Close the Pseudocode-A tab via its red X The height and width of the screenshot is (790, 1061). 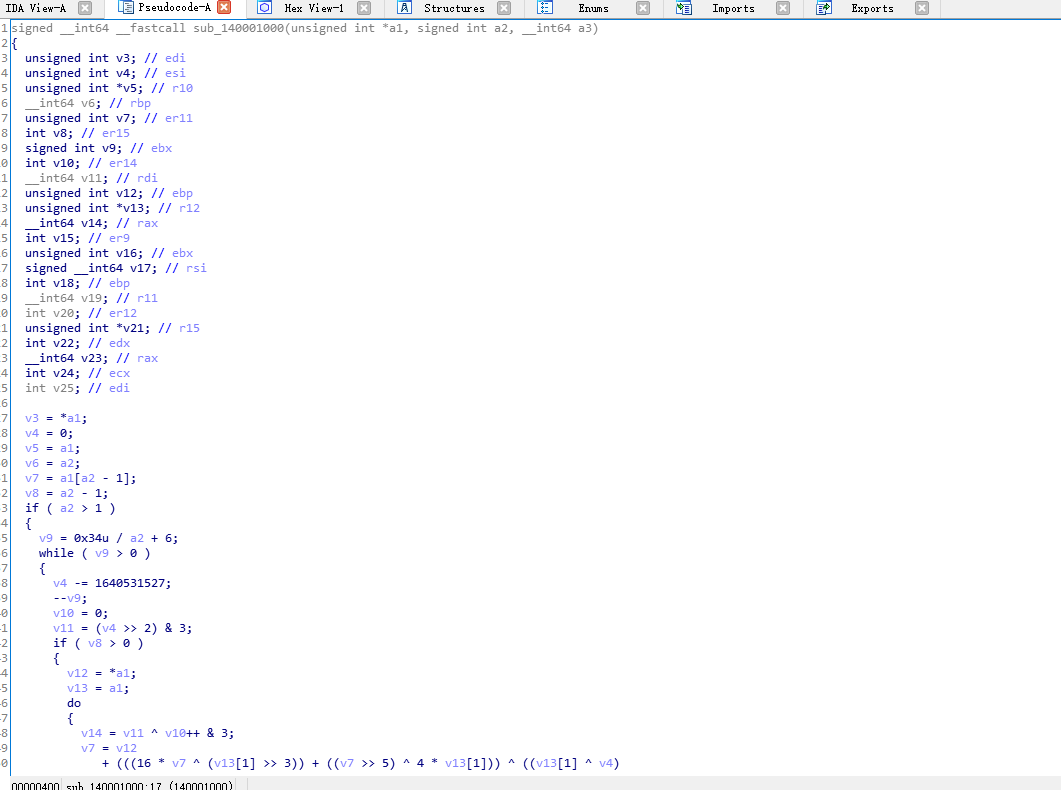point(224,8)
